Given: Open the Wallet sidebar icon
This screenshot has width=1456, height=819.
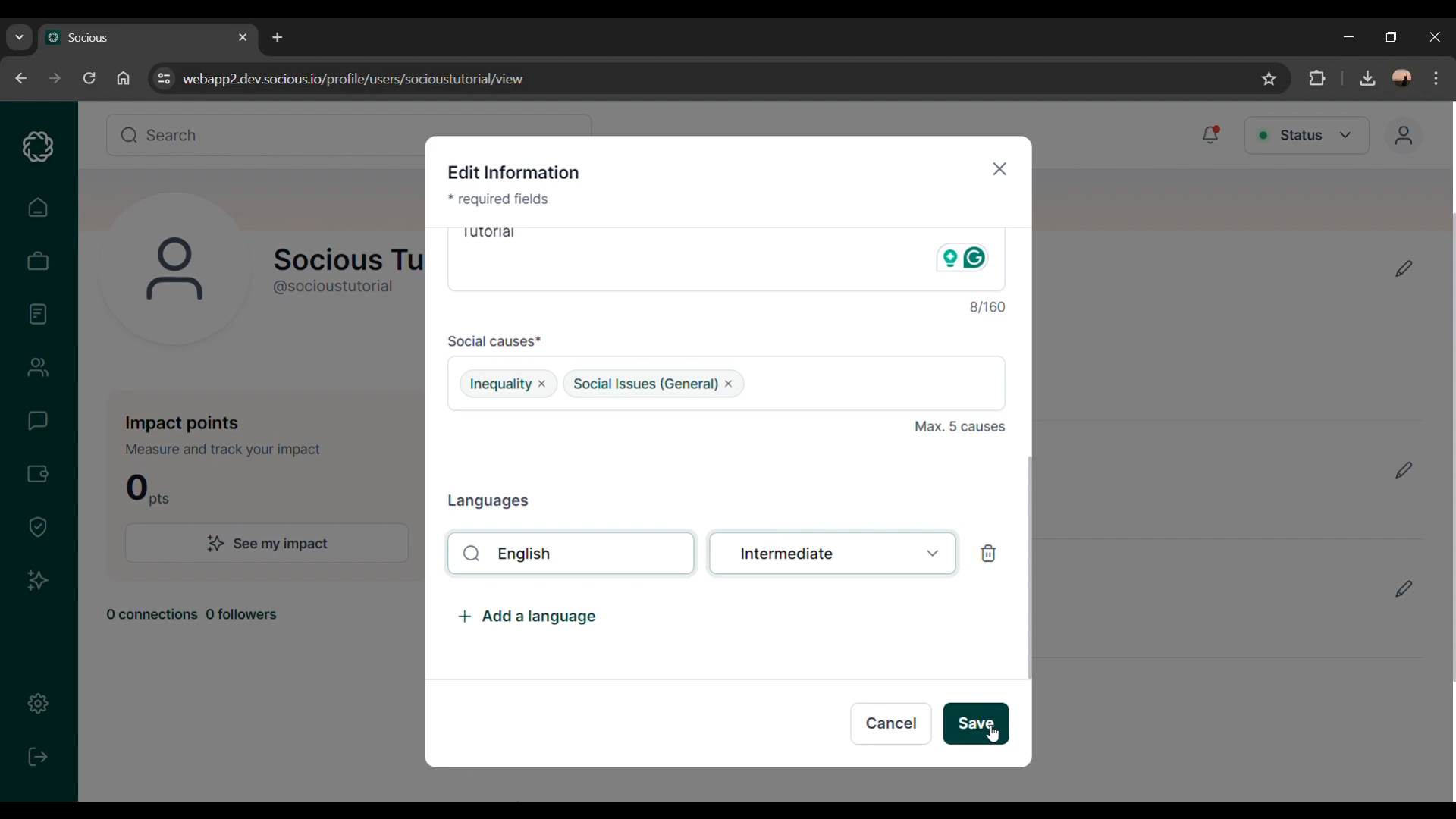Looking at the screenshot, I should [x=38, y=474].
